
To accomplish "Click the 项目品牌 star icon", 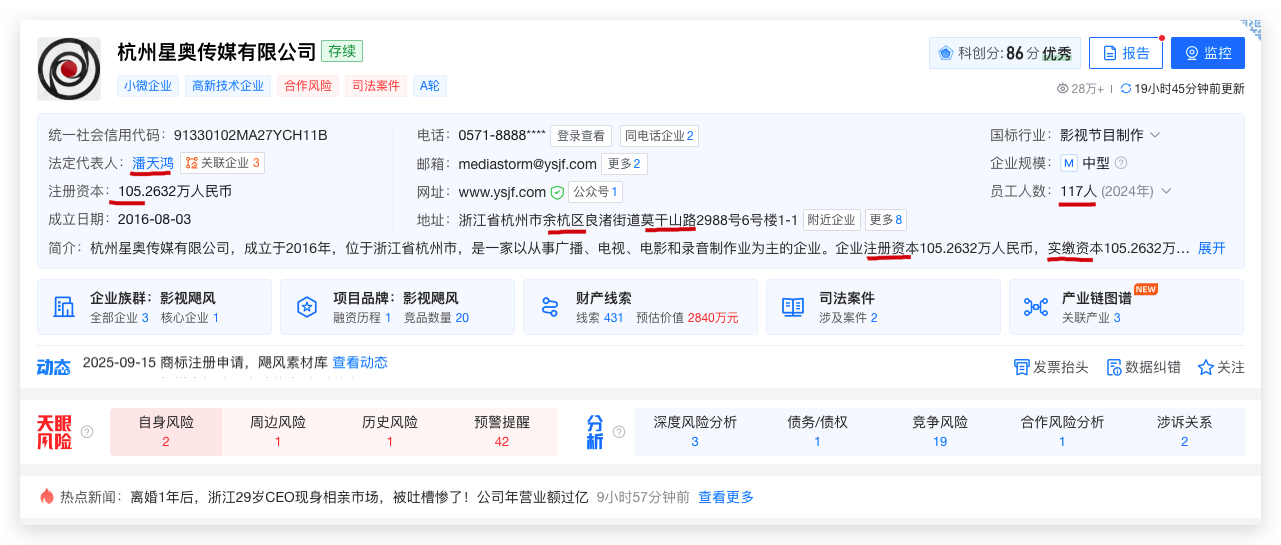I will tap(308, 307).
